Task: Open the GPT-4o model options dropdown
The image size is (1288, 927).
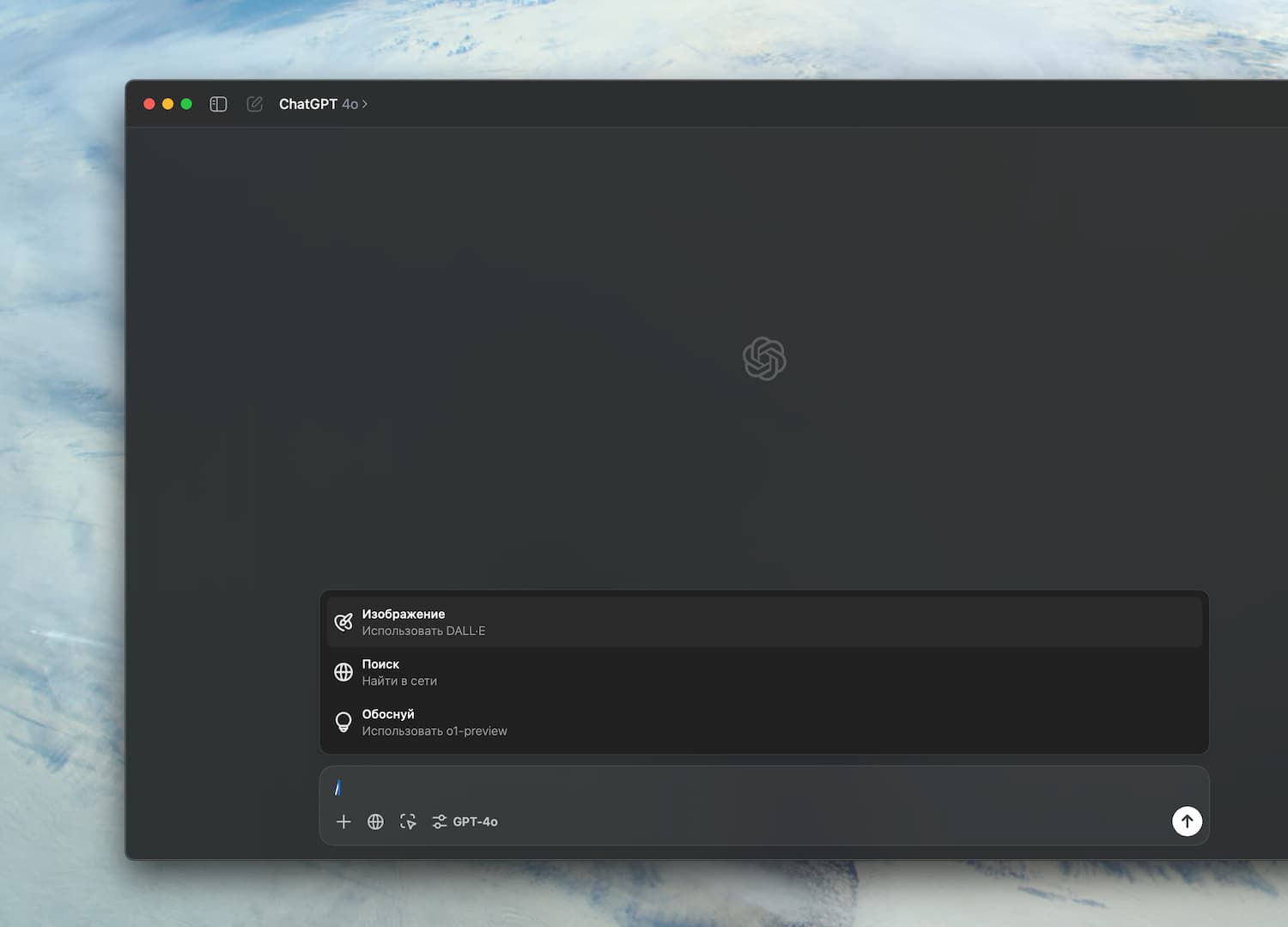Action: (465, 821)
